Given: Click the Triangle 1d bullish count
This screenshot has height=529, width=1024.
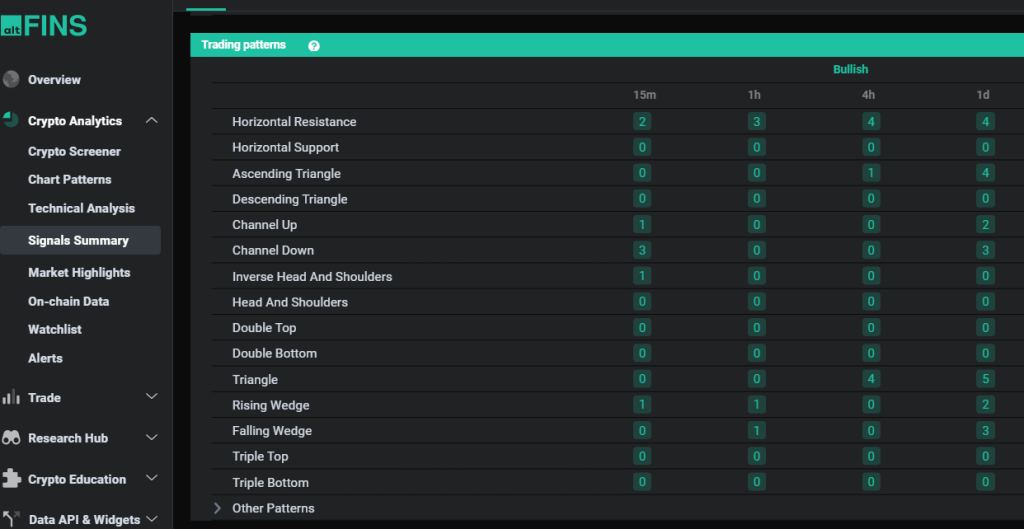Looking at the screenshot, I should (986, 379).
